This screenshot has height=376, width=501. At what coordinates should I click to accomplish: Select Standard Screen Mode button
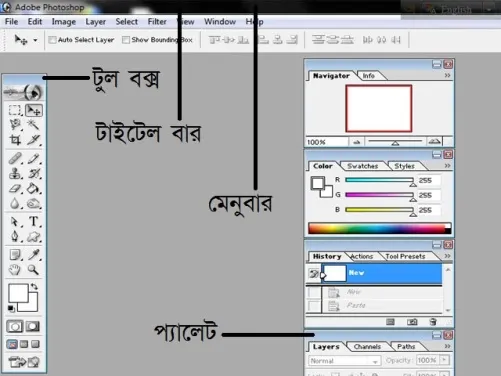(x=12, y=344)
